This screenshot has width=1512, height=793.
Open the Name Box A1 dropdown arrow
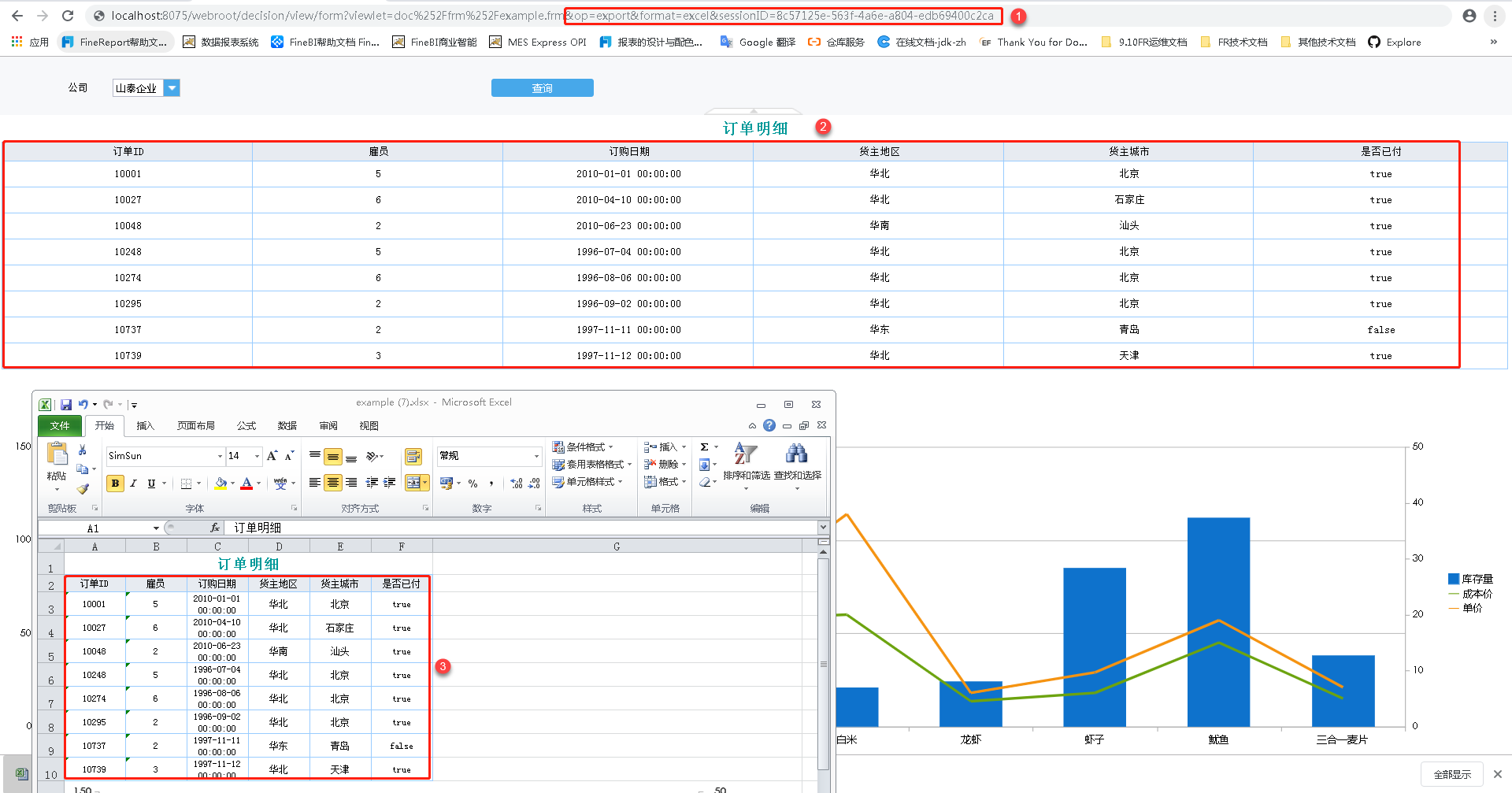pyautogui.click(x=156, y=528)
